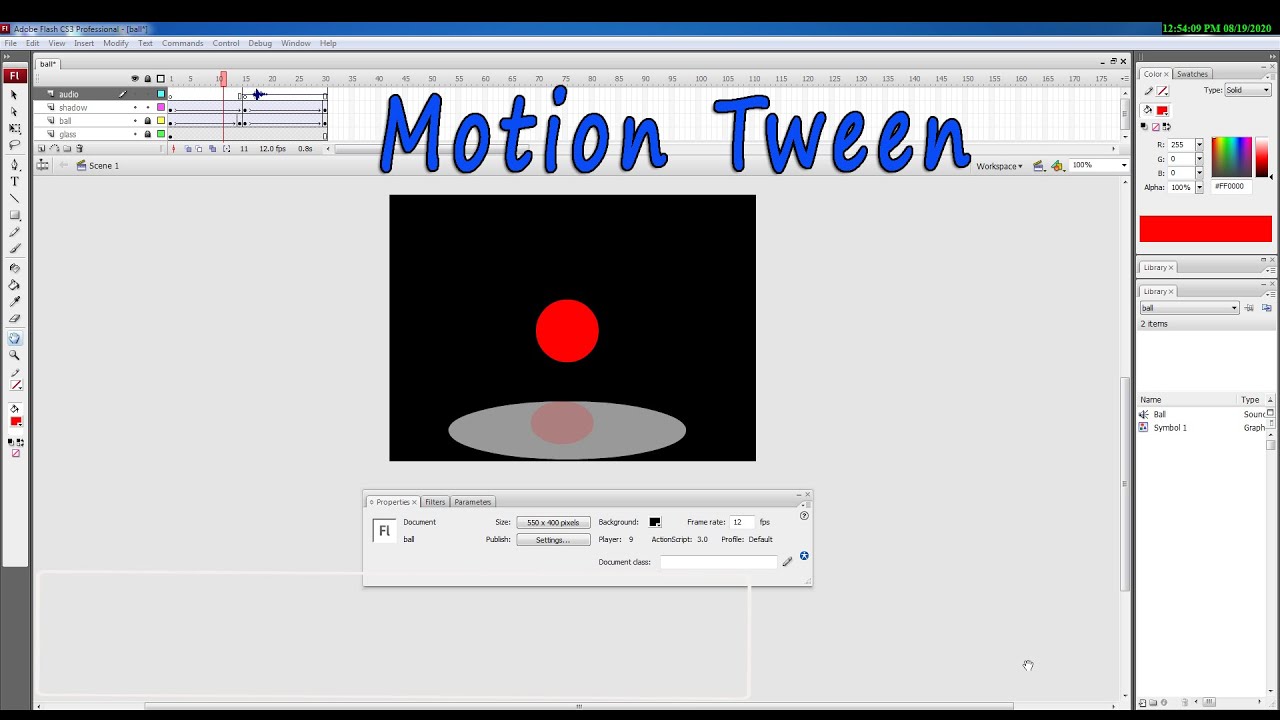Click Center Frame icon in timeline

tap(174, 148)
